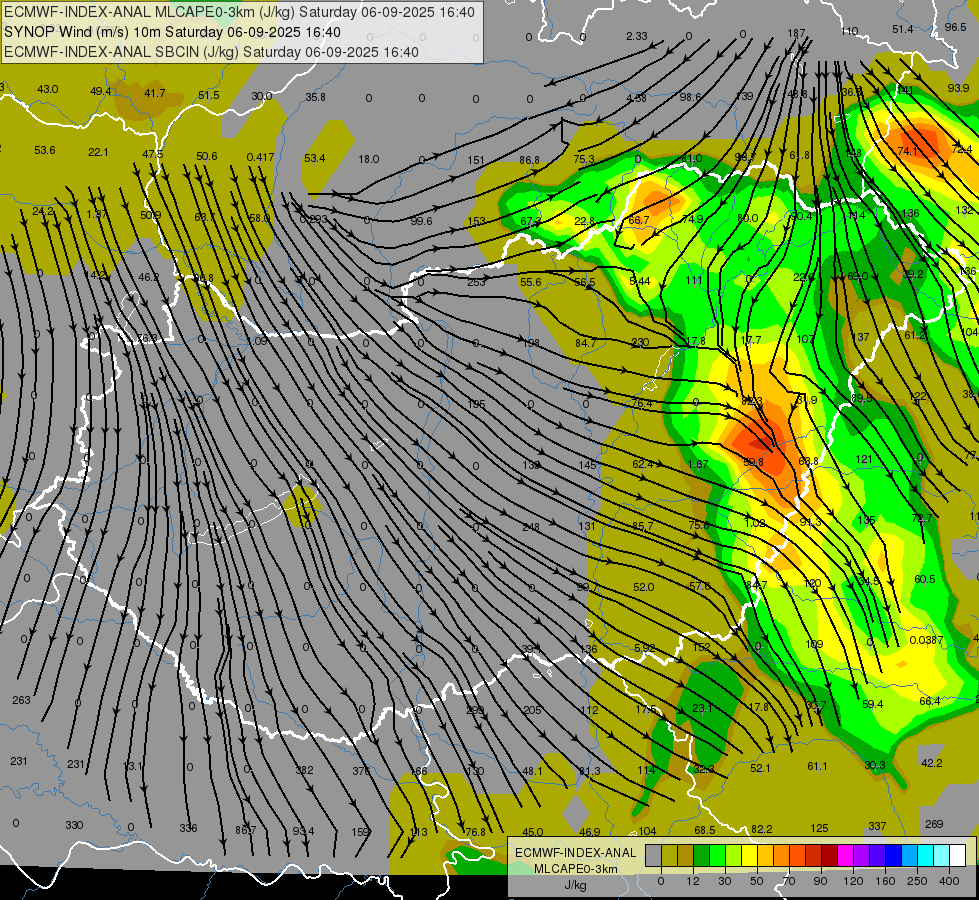Click the gray swatch in the color legend
This screenshot has height=900, width=979.
click(653, 856)
